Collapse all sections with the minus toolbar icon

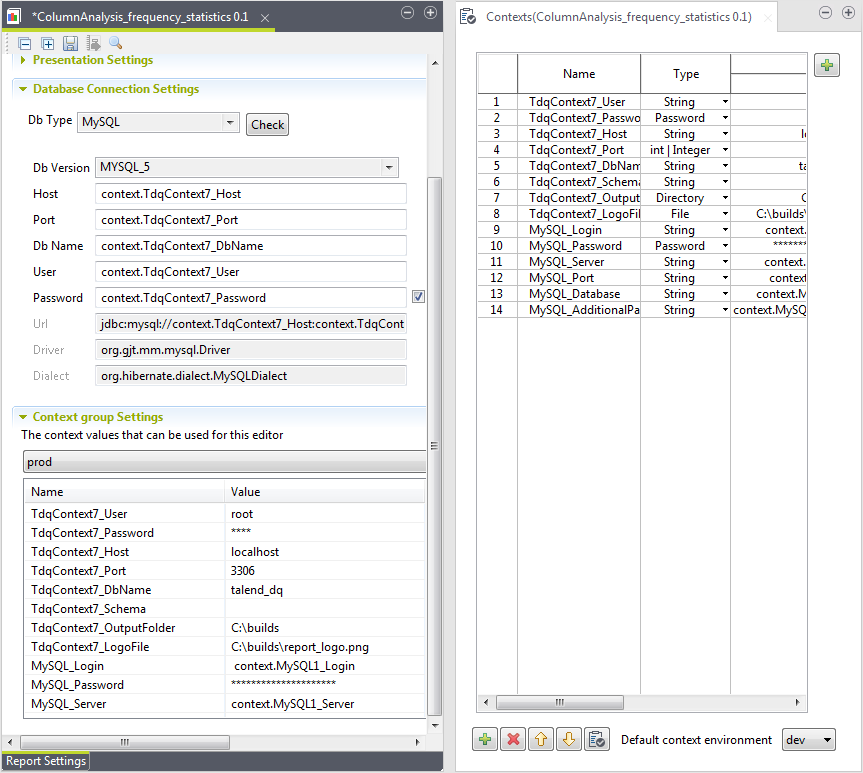tap(25, 43)
